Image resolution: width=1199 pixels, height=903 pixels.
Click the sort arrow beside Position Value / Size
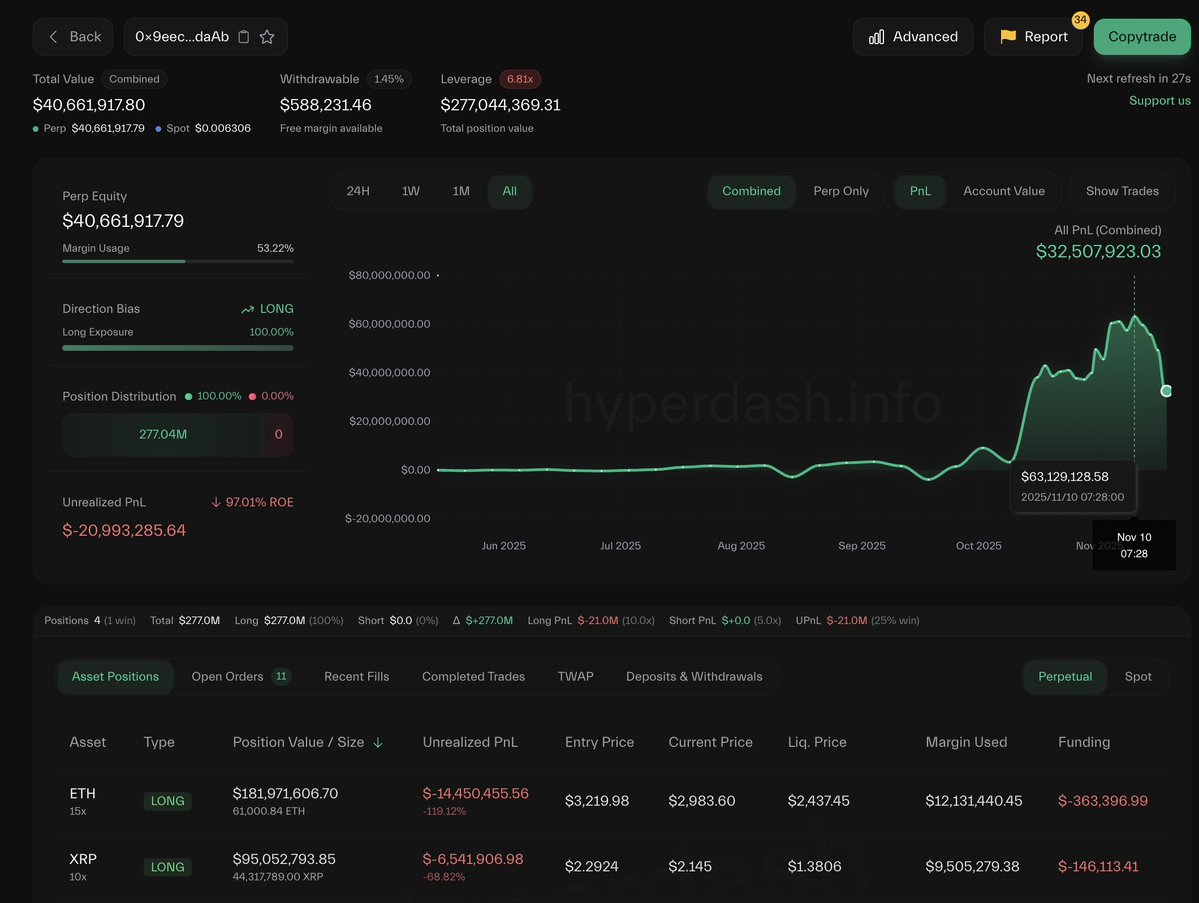(378, 743)
